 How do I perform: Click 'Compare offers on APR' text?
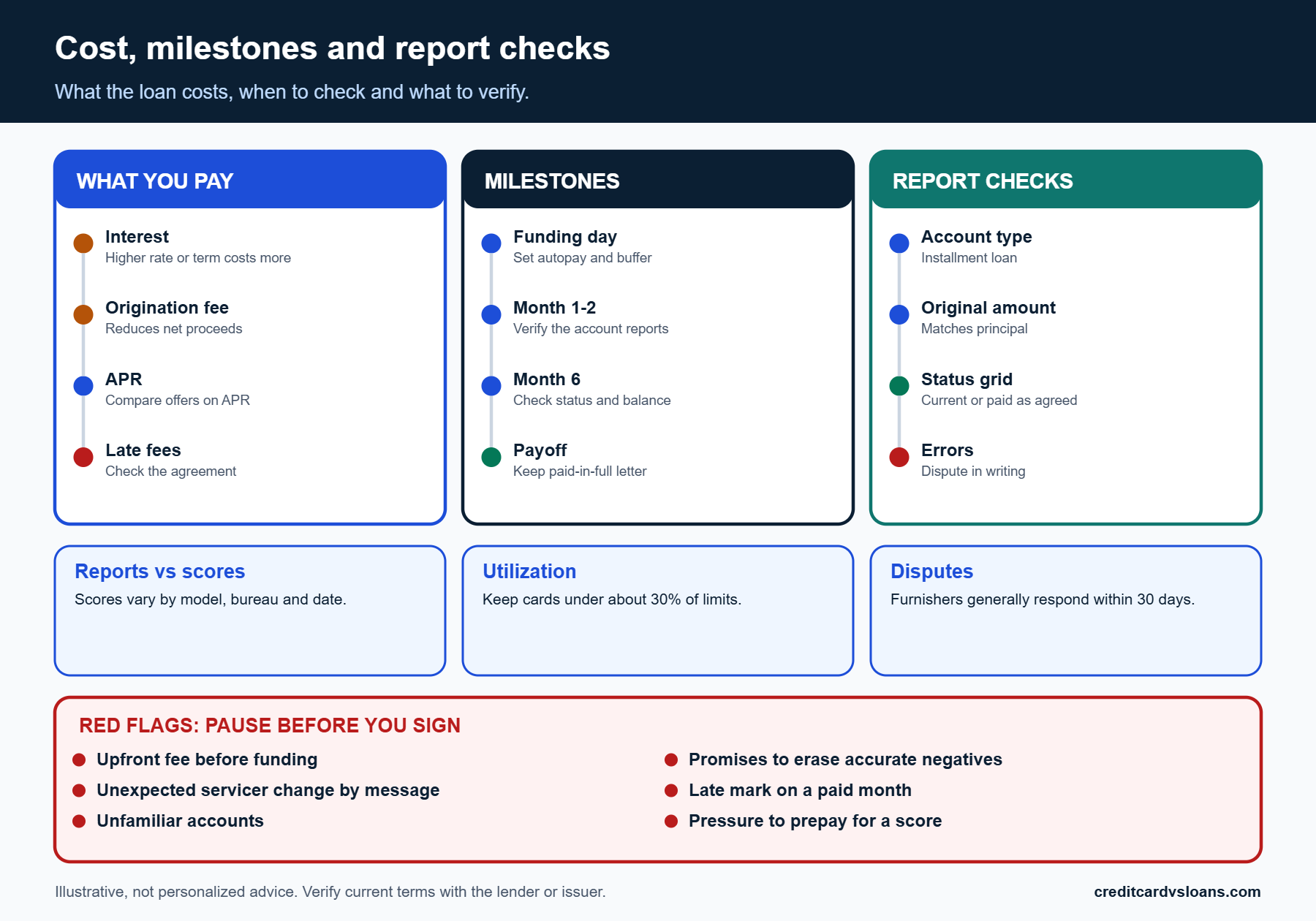pyautogui.click(x=178, y=401)
